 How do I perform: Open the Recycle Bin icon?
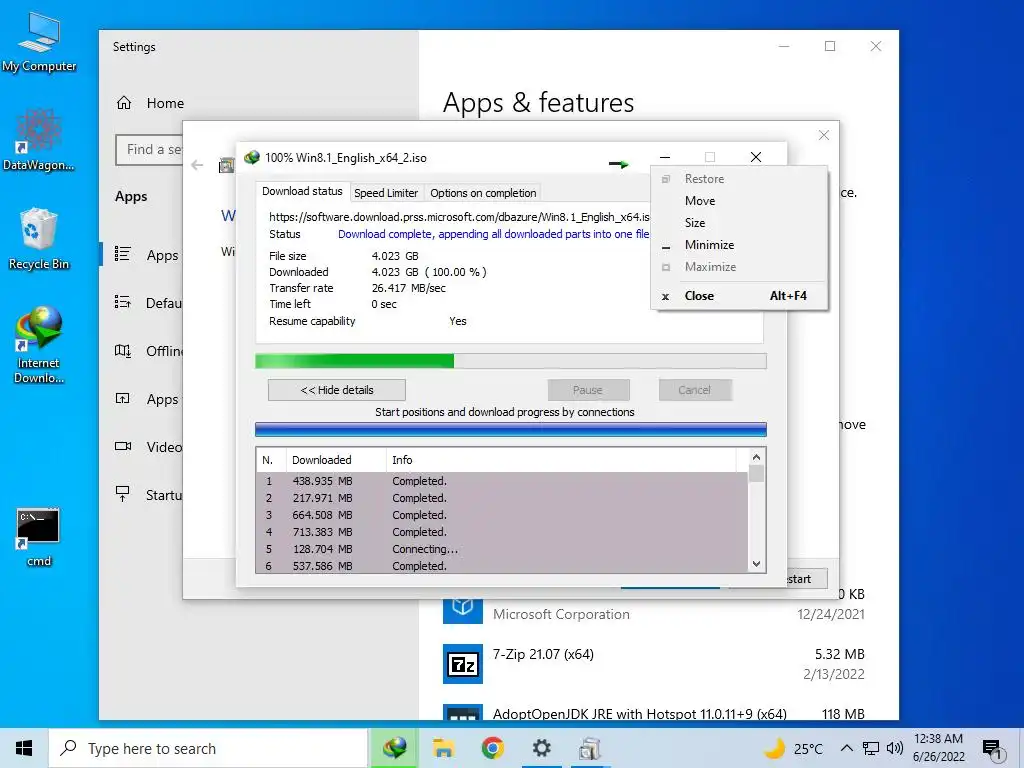[39, 238]
